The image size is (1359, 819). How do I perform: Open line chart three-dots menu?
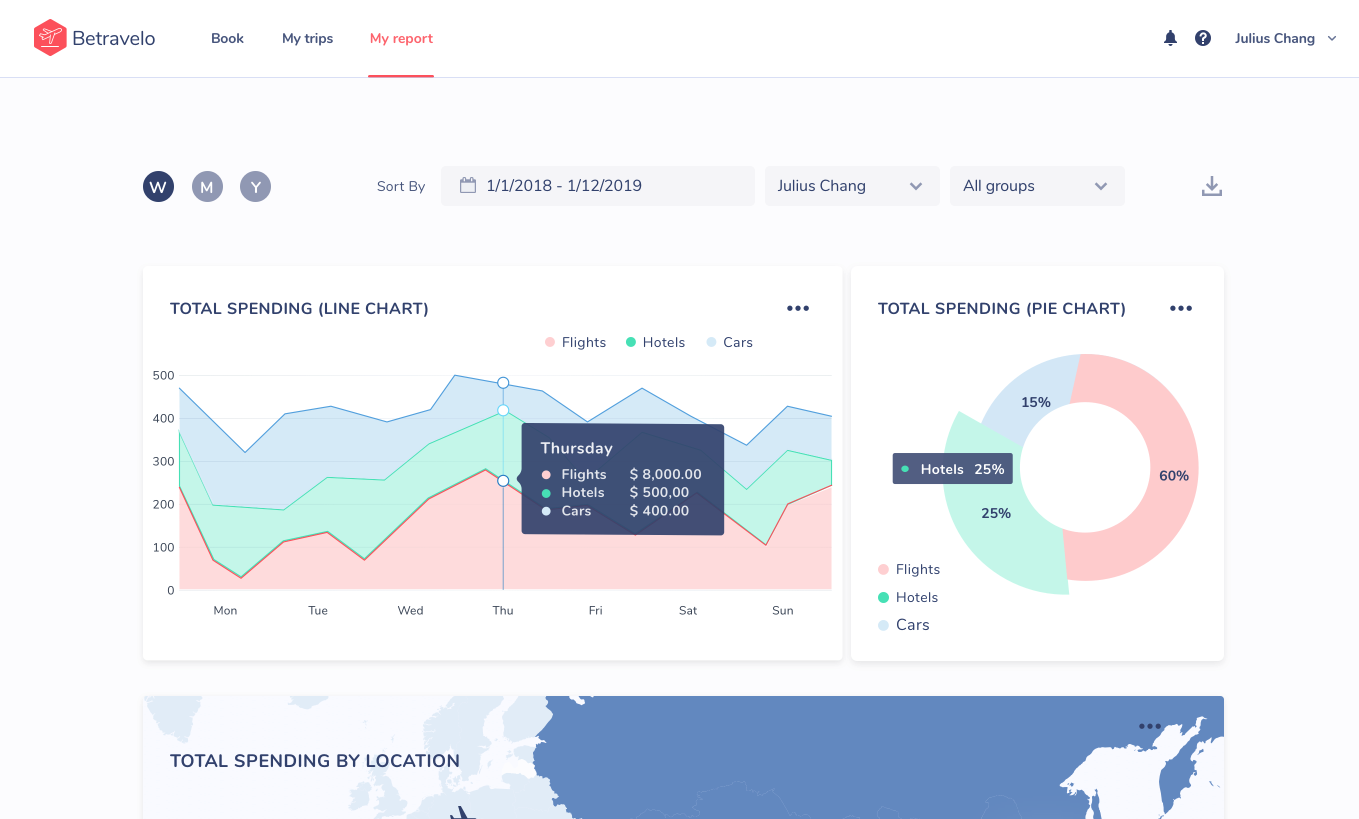coord(798,308)
